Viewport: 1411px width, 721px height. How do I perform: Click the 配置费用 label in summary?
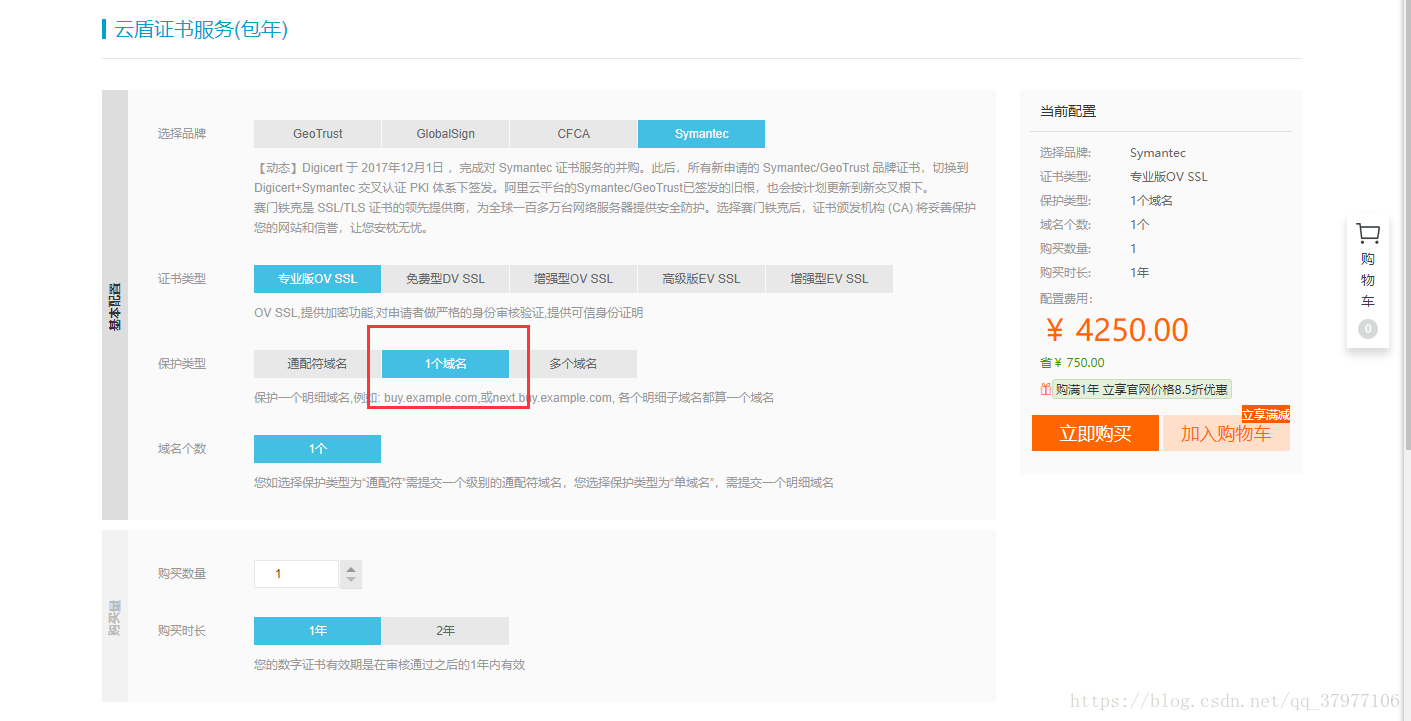[x=1067, y=299]
